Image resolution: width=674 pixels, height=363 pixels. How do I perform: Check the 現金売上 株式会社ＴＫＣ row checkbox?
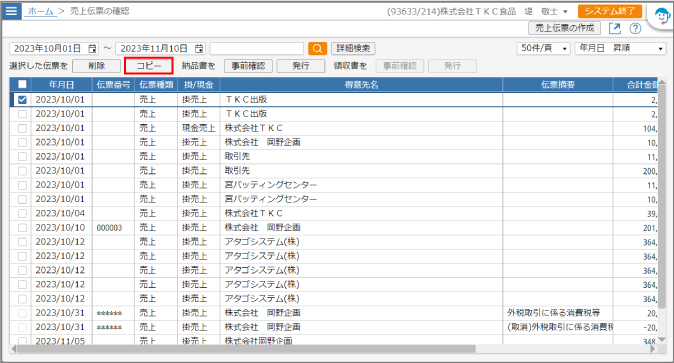22,128
